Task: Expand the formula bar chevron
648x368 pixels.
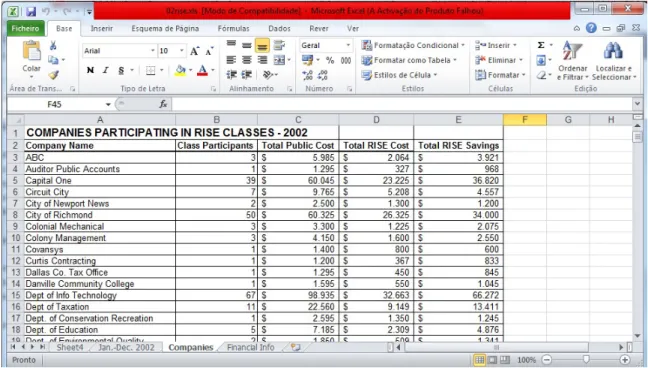Action: (x=637, y=104)
